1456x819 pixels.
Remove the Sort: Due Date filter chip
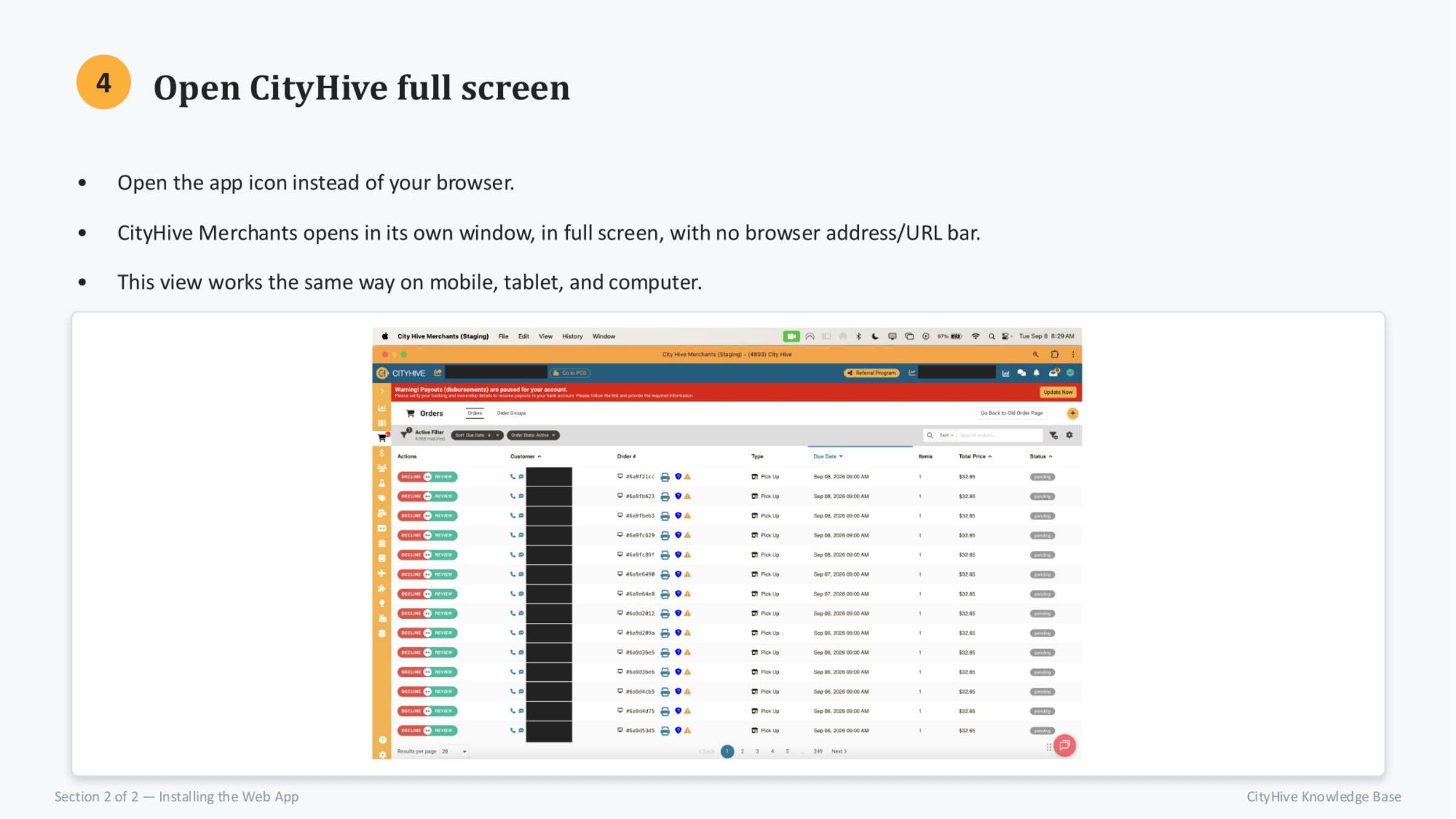(497, 435)
